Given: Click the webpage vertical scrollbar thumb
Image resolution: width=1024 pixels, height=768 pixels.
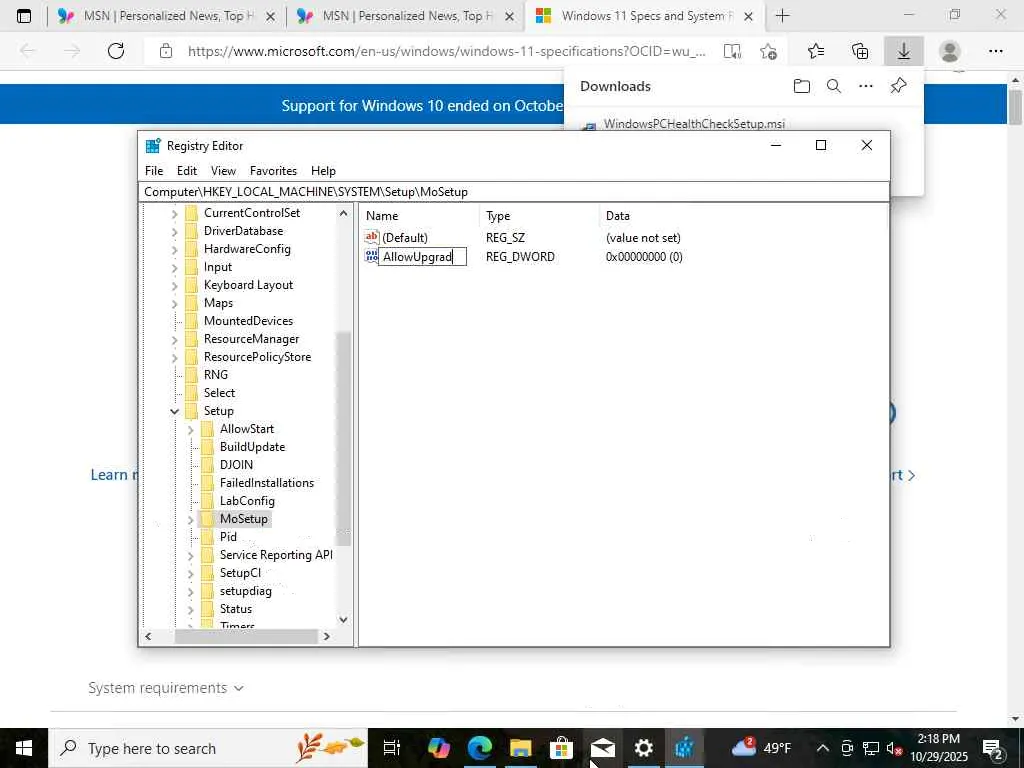Looking at the screenshot, I should 1015,107.
